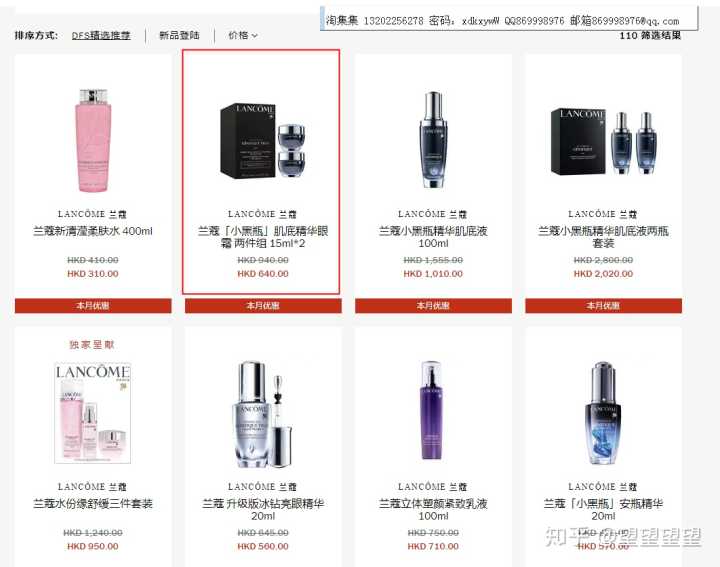Open the 价格 sort dropdown

pos(243,35)
